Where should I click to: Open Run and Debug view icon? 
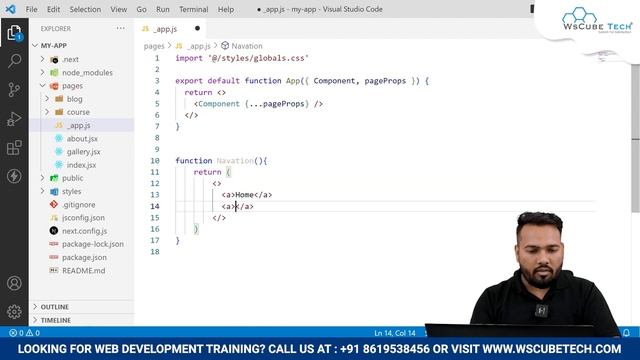[x=14, y=119]
